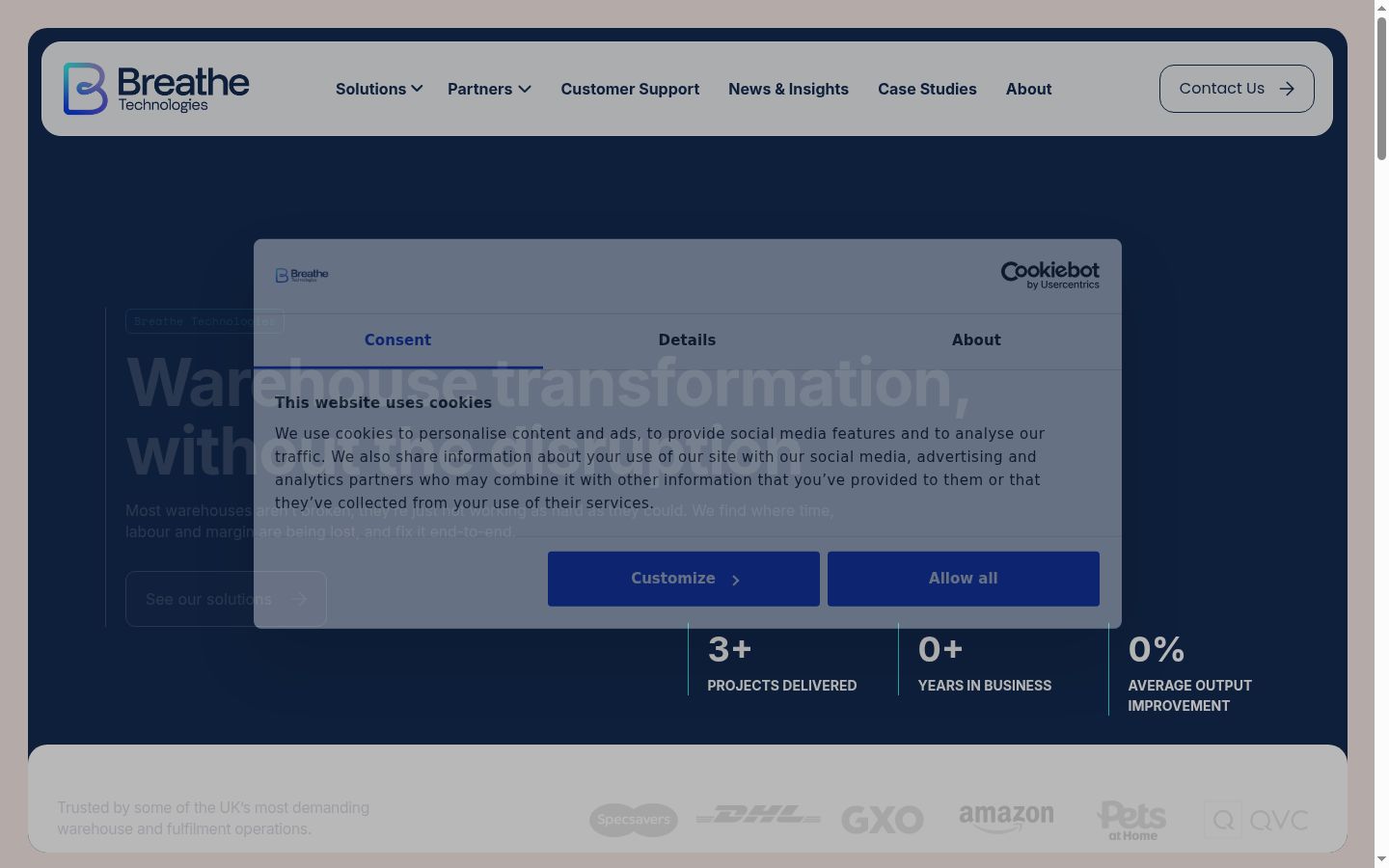Open Customer Support page

click(x=630, y=89)
